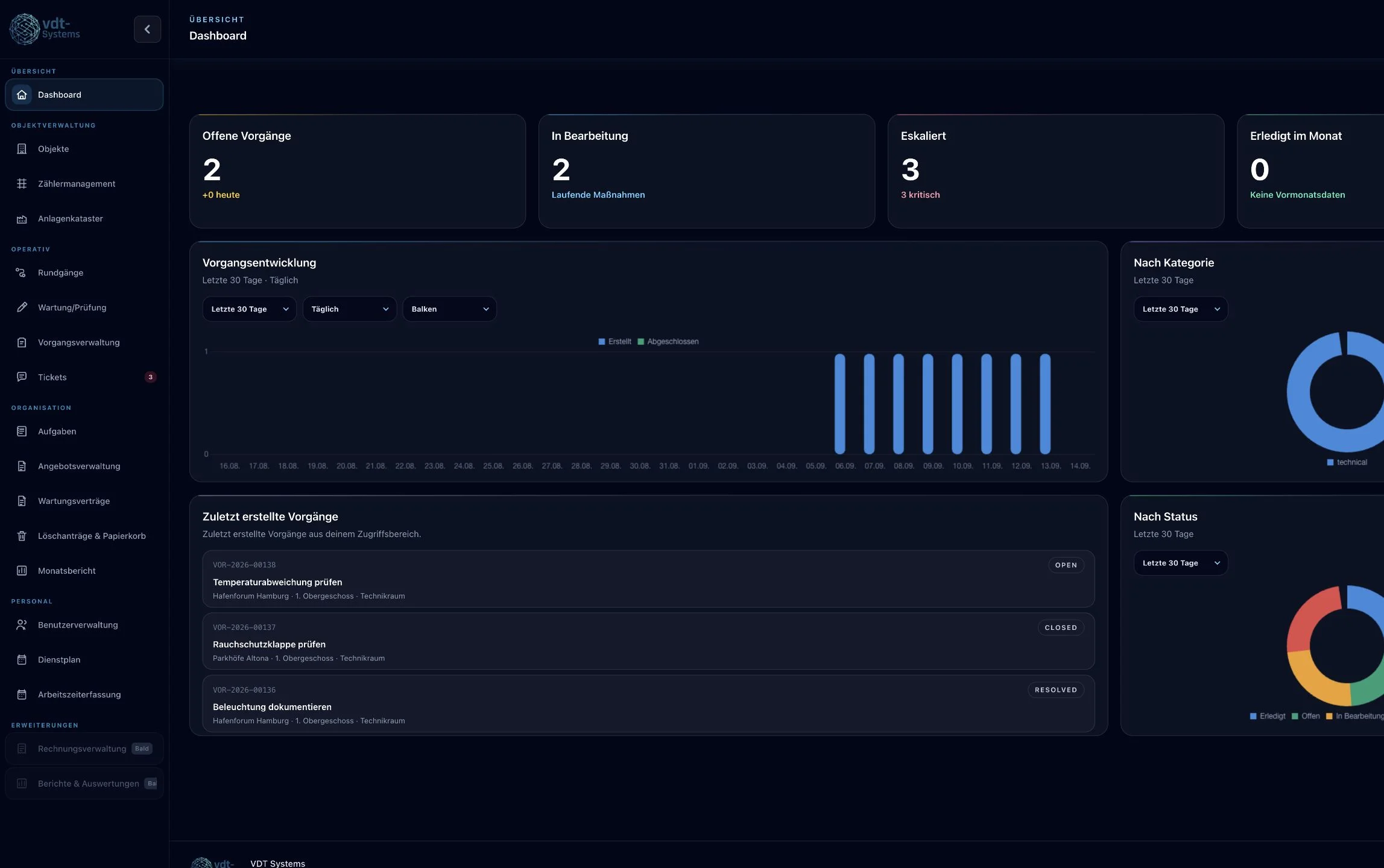Click the Keine Vormonatsdaten label
1384x868 pixels.
[x=1298, y=195]
